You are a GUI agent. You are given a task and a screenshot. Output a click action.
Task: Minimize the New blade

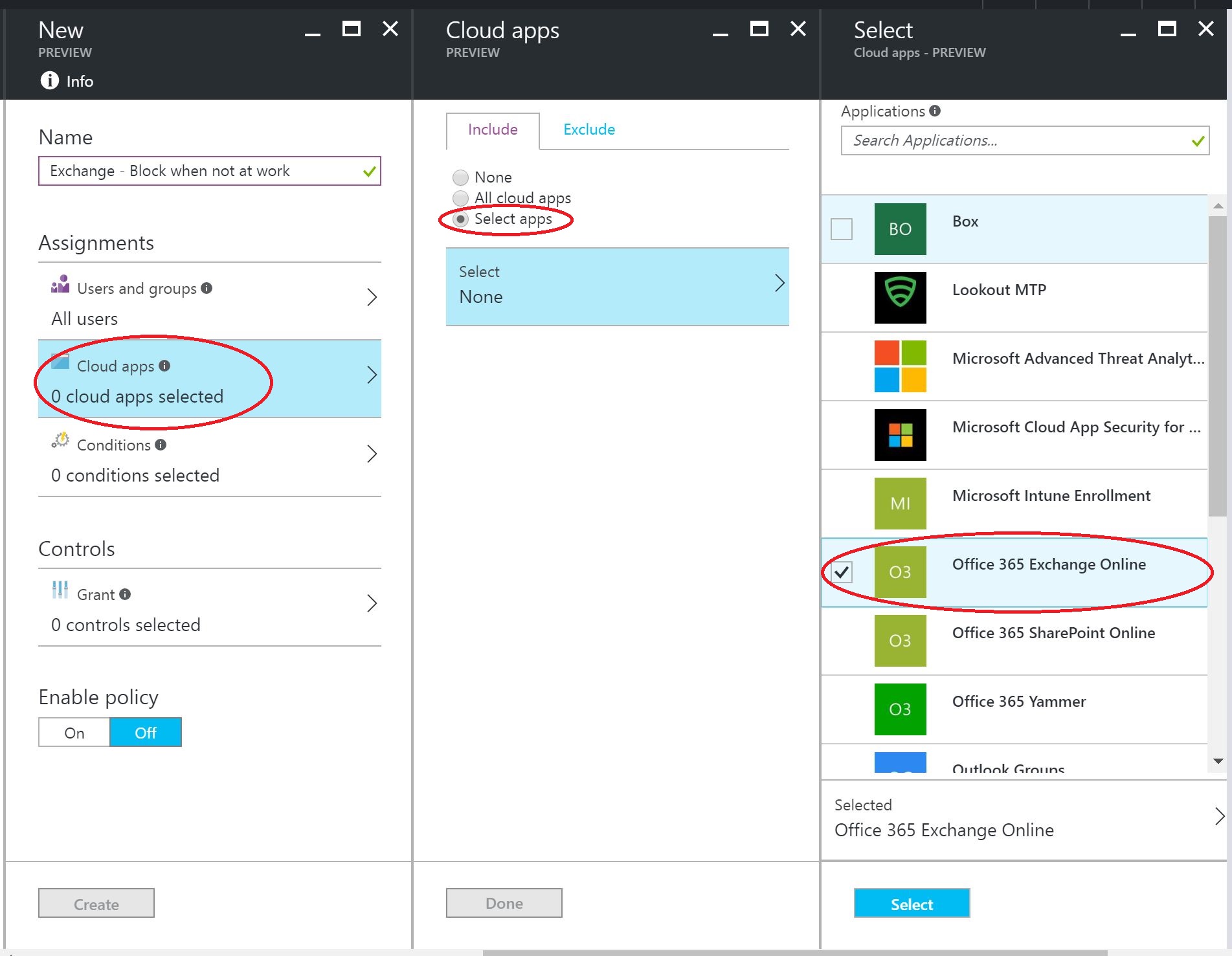313,34
